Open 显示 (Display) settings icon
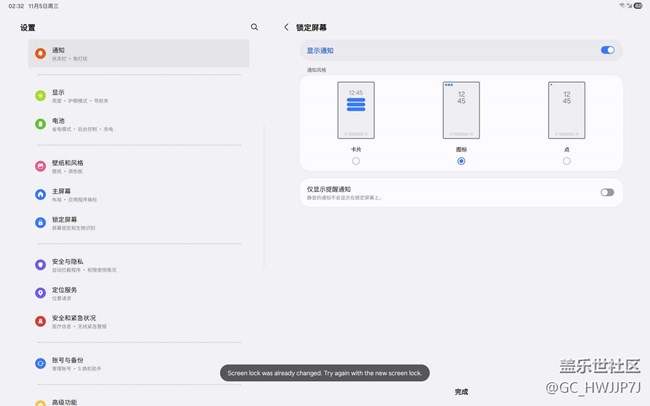 pyautogui.click(x=40, y=95)
